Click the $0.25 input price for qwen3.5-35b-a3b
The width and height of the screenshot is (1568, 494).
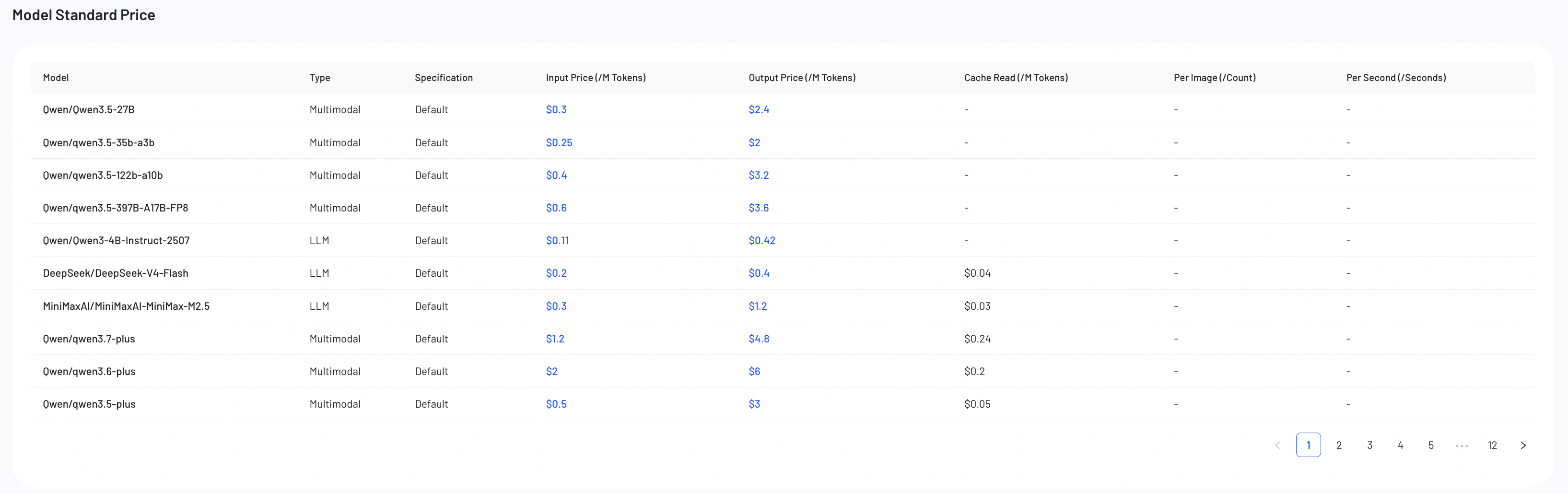pyautogui.click(x=559, y=142)
